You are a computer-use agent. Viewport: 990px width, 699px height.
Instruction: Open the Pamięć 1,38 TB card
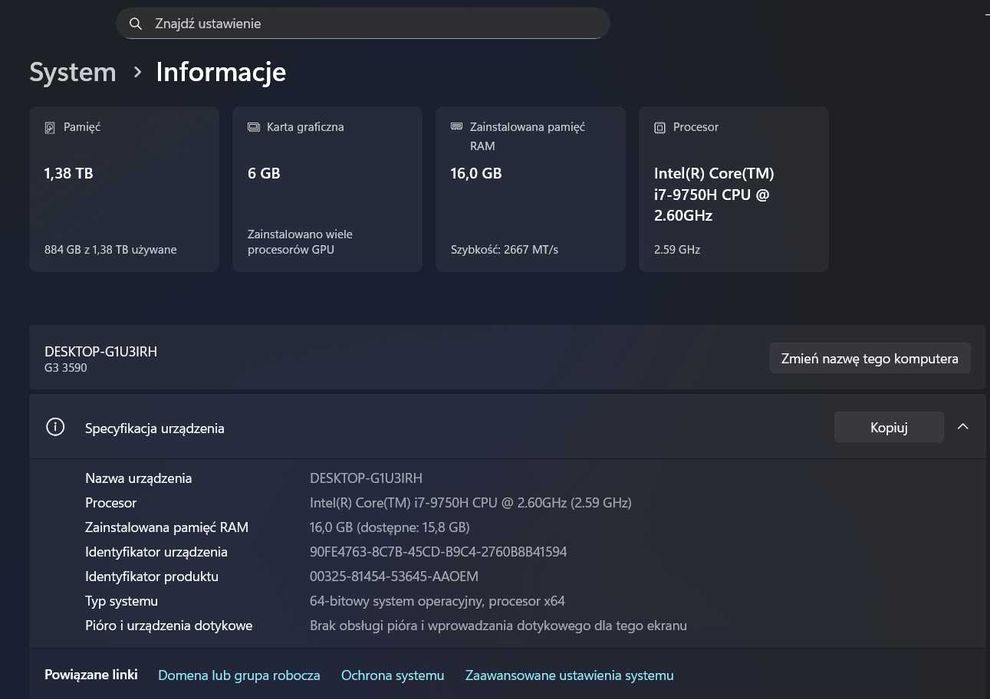(x=124, y=189)
